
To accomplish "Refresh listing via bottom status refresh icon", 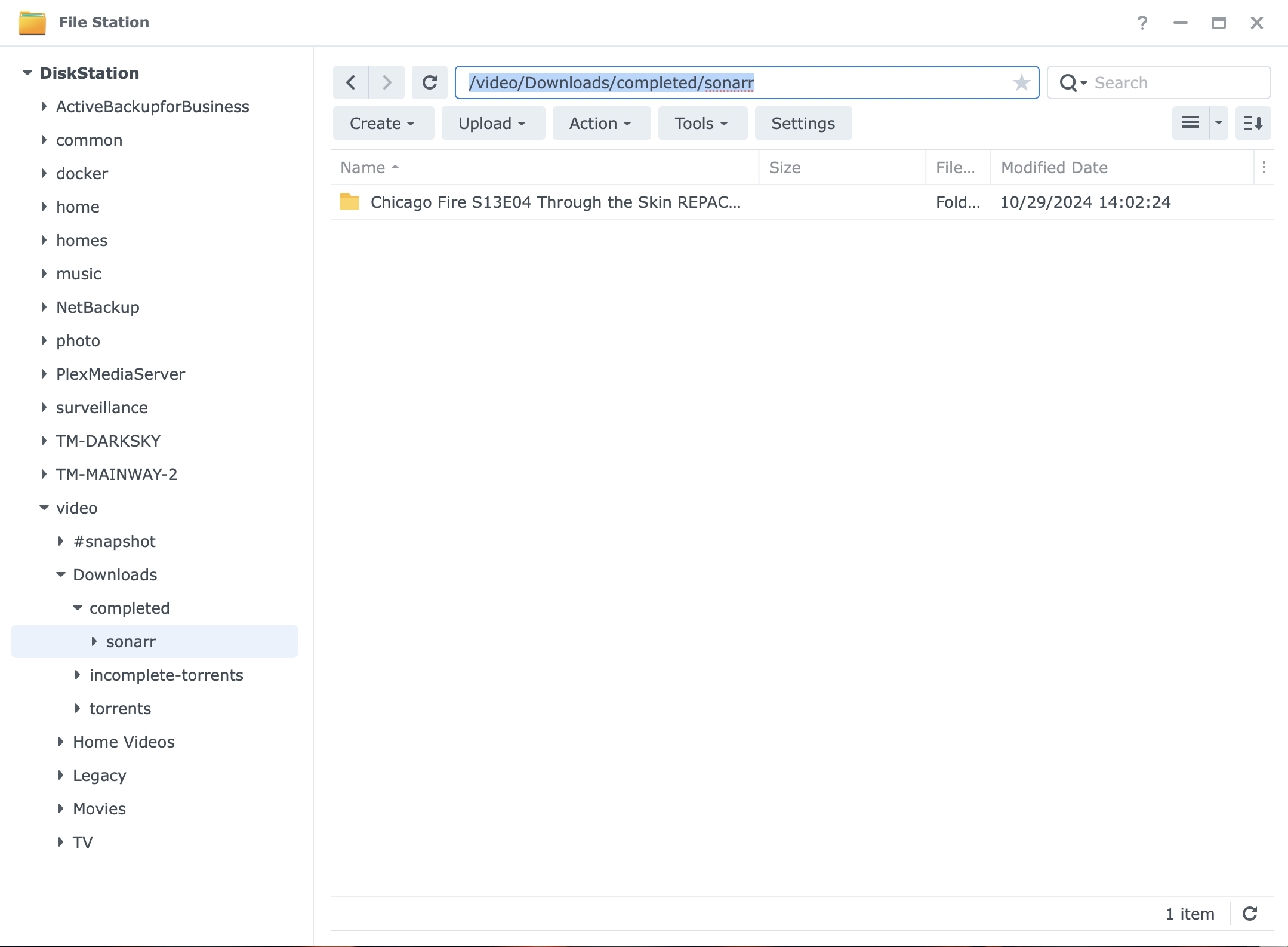I will pos(1250,914).
